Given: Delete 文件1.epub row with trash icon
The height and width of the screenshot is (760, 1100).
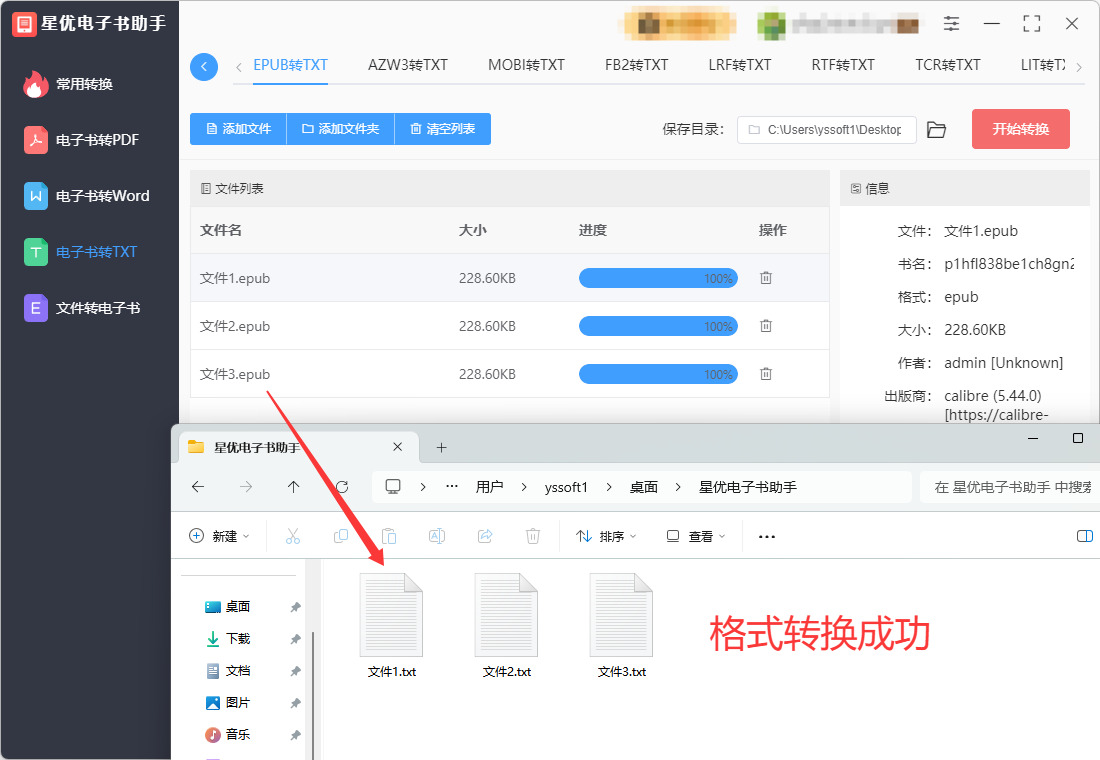Looking at the screenshot, I should click(x=766, y=278).
